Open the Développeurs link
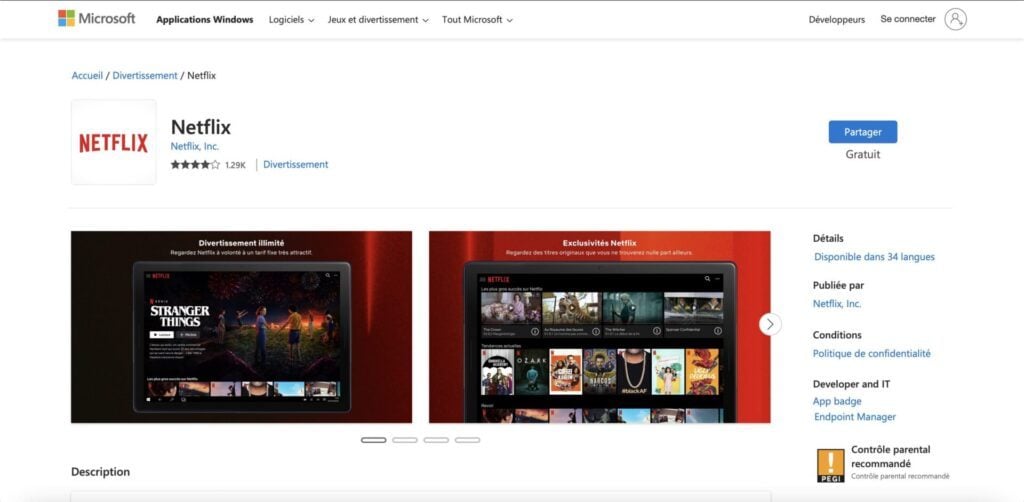The image size is (1024, 502). (x=837, y=20)
